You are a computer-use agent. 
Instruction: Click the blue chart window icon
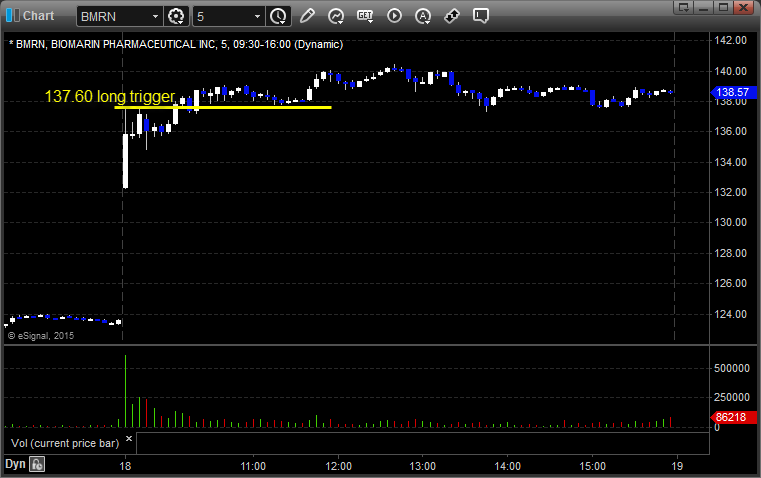click(x=13, y=16)
